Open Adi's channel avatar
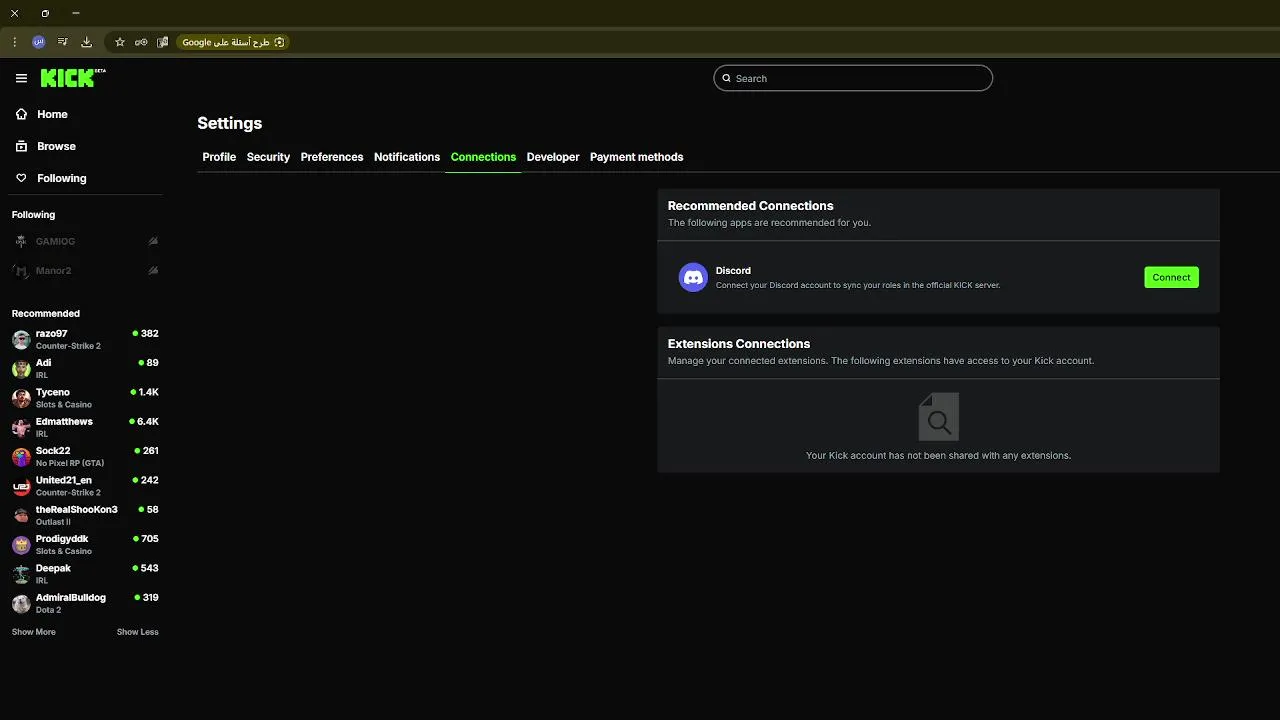Image resolution: width=1280 pixels, height=720 pixels. pos(21,368)
